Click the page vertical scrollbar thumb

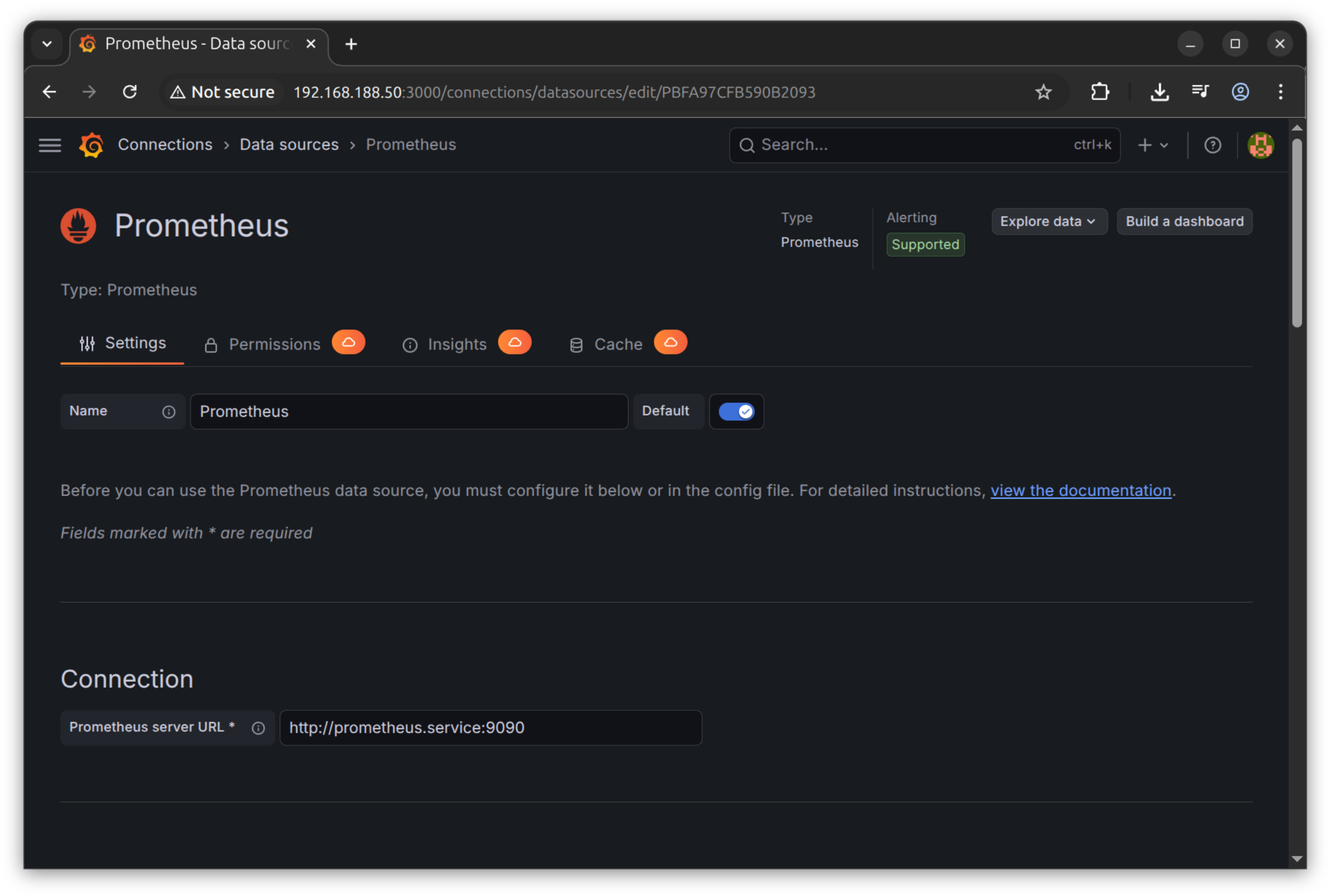1297,233
